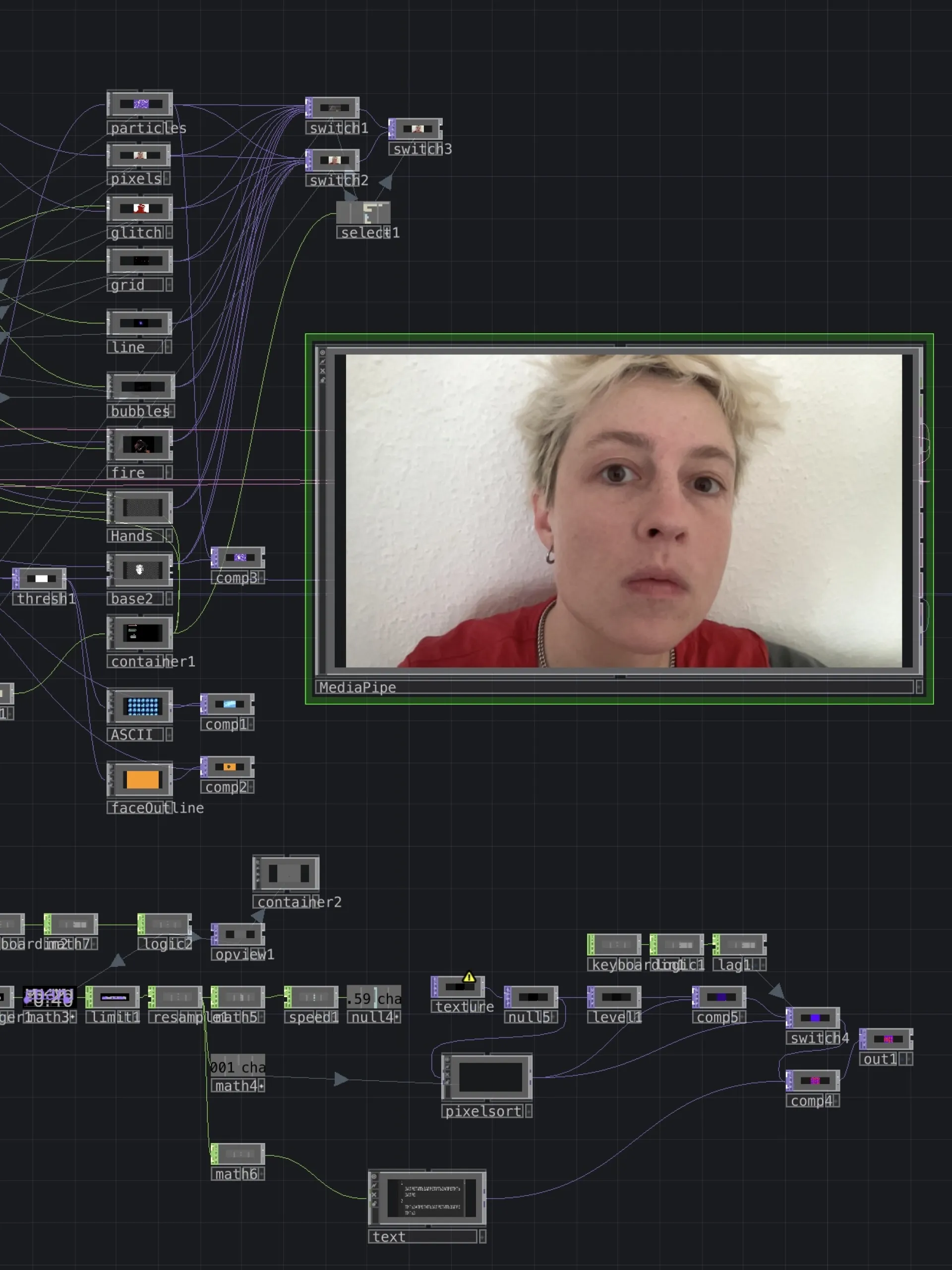Toggle bypass flag on MediaPipe node

click(322, 371)
